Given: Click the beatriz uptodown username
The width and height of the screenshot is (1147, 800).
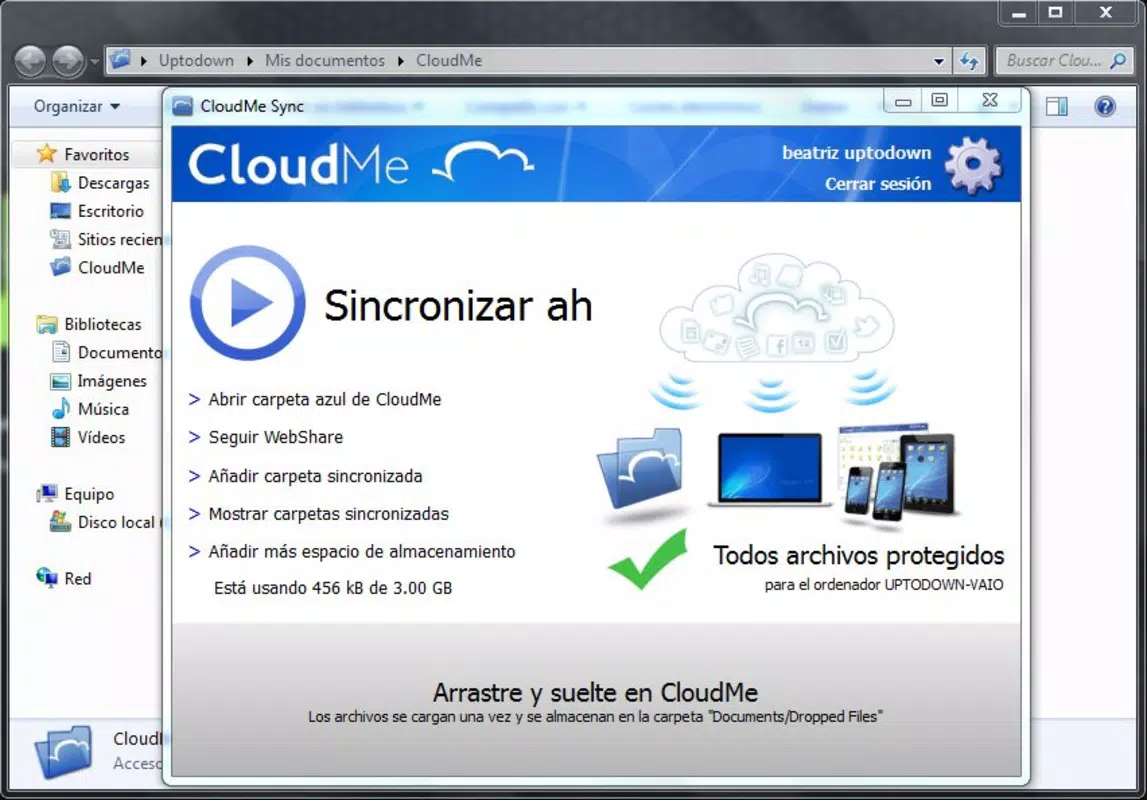Looking at the screenshot, I should coord(857,153).
